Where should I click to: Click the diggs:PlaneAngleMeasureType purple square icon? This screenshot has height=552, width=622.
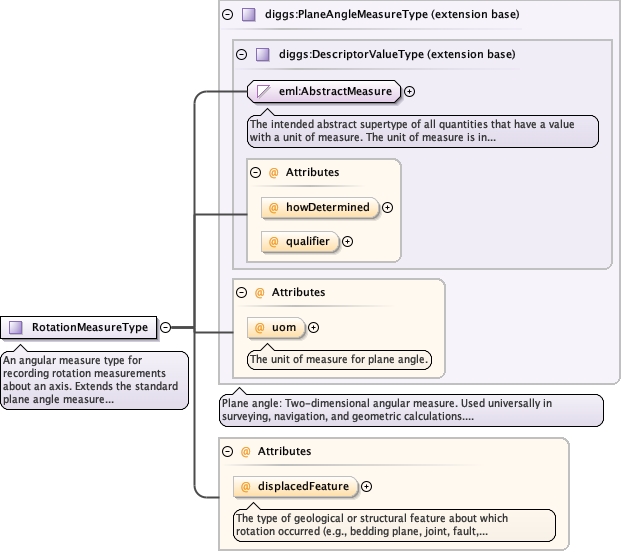[248, 15]
